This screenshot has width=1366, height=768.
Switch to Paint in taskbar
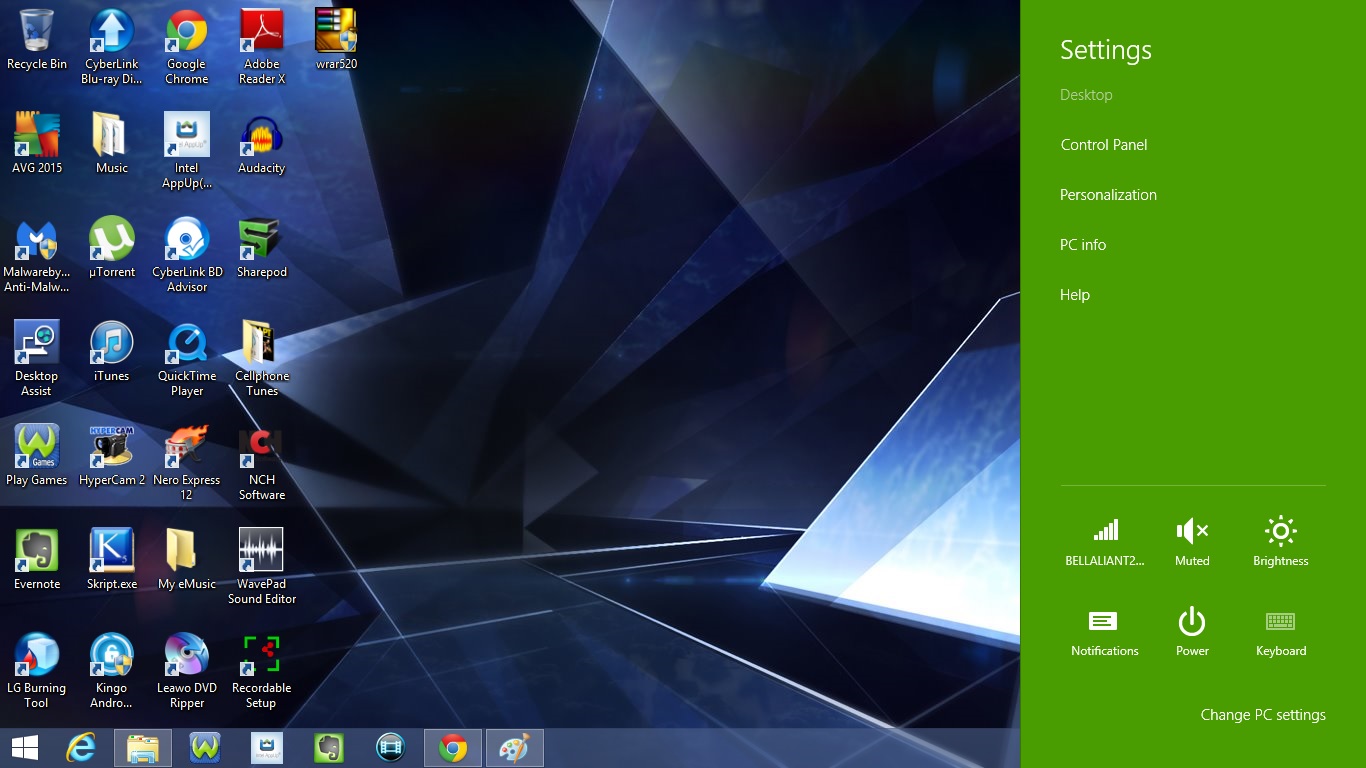(515, 748)
